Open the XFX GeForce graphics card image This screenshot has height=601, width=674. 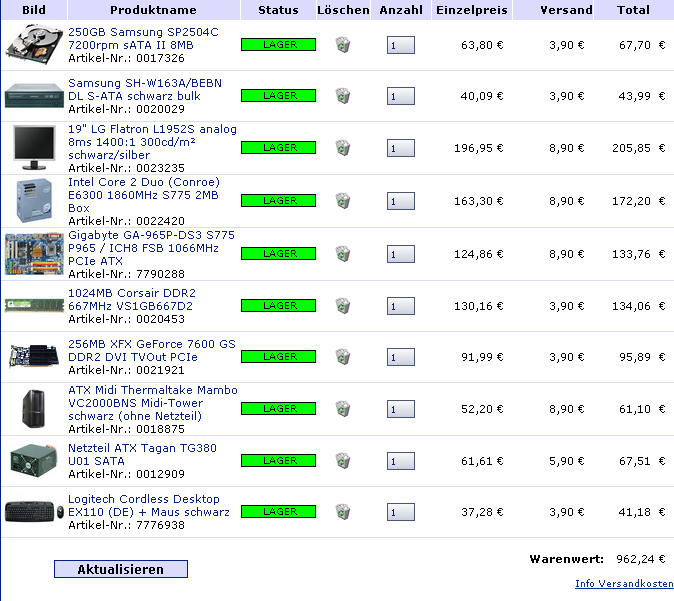coord(34,356)
